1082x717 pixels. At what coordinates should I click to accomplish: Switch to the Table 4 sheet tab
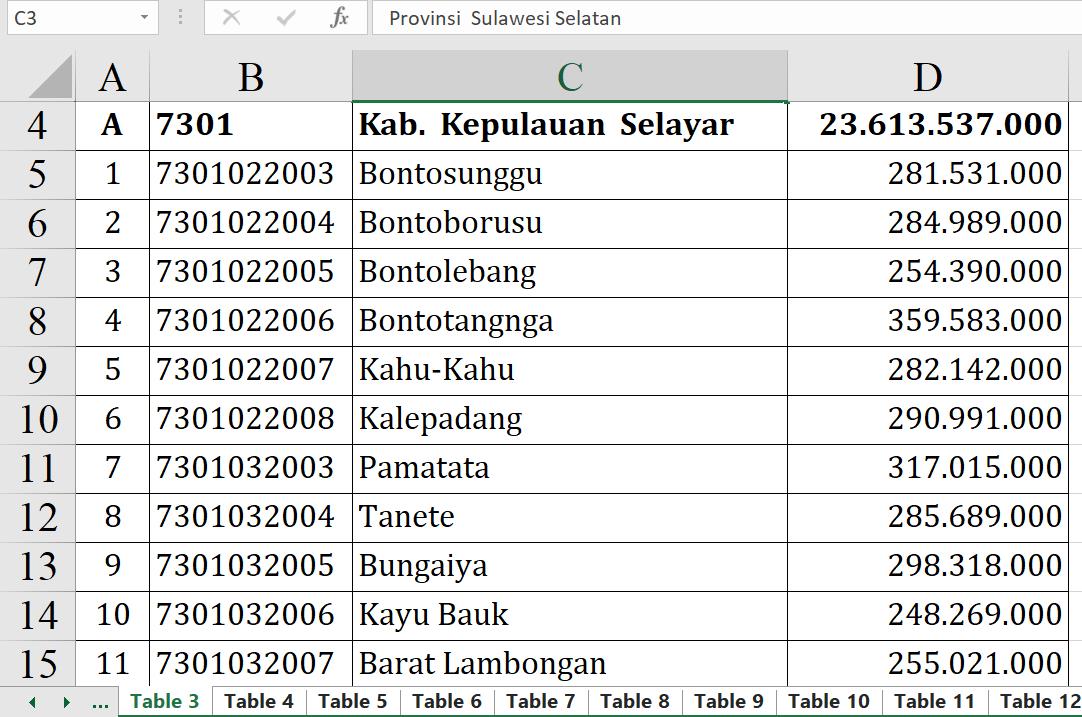point(259,702)
